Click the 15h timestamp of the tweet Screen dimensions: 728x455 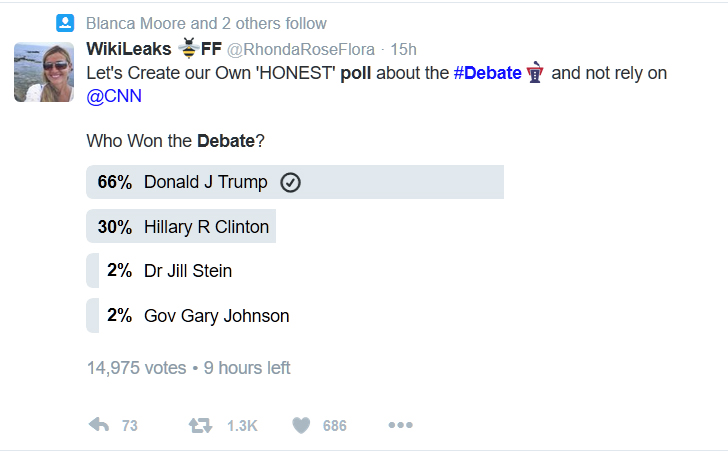pyautogui.click(x=403, y=49)
